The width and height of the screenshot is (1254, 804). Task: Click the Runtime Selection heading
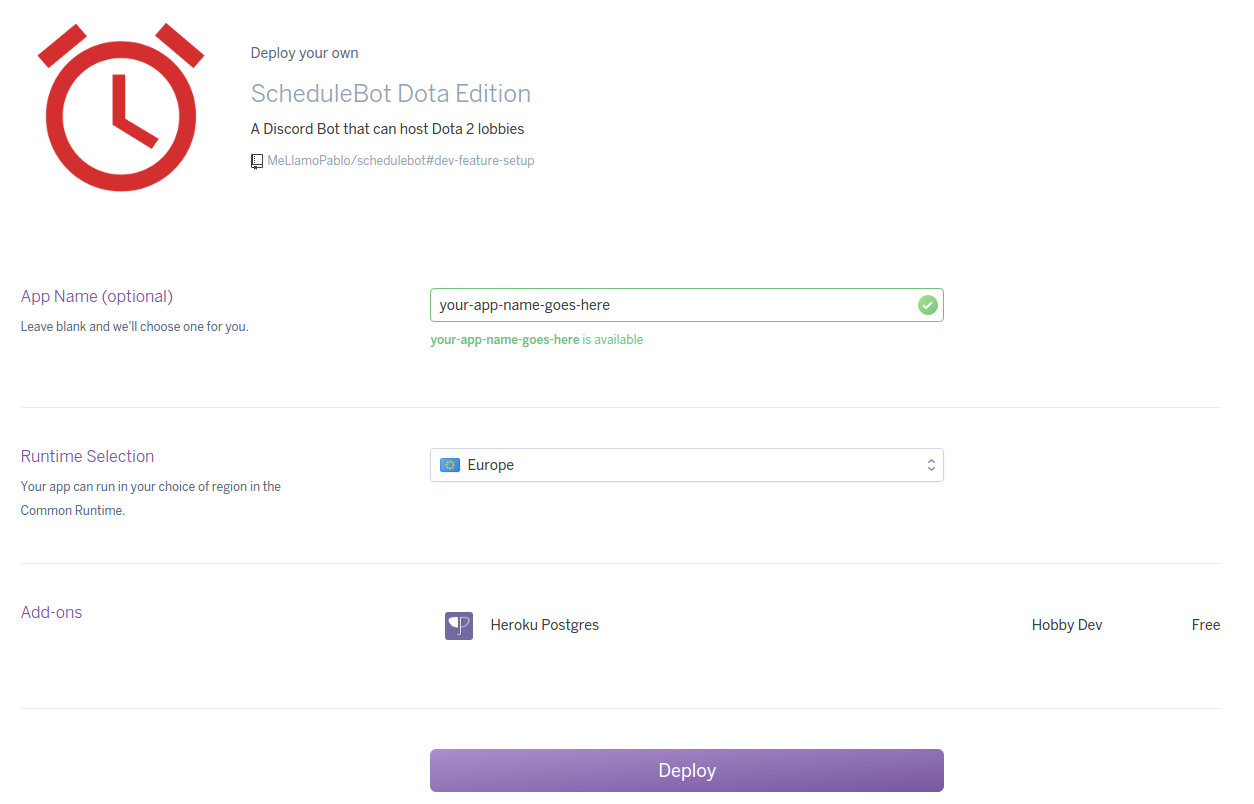click(x=87, y=456)
